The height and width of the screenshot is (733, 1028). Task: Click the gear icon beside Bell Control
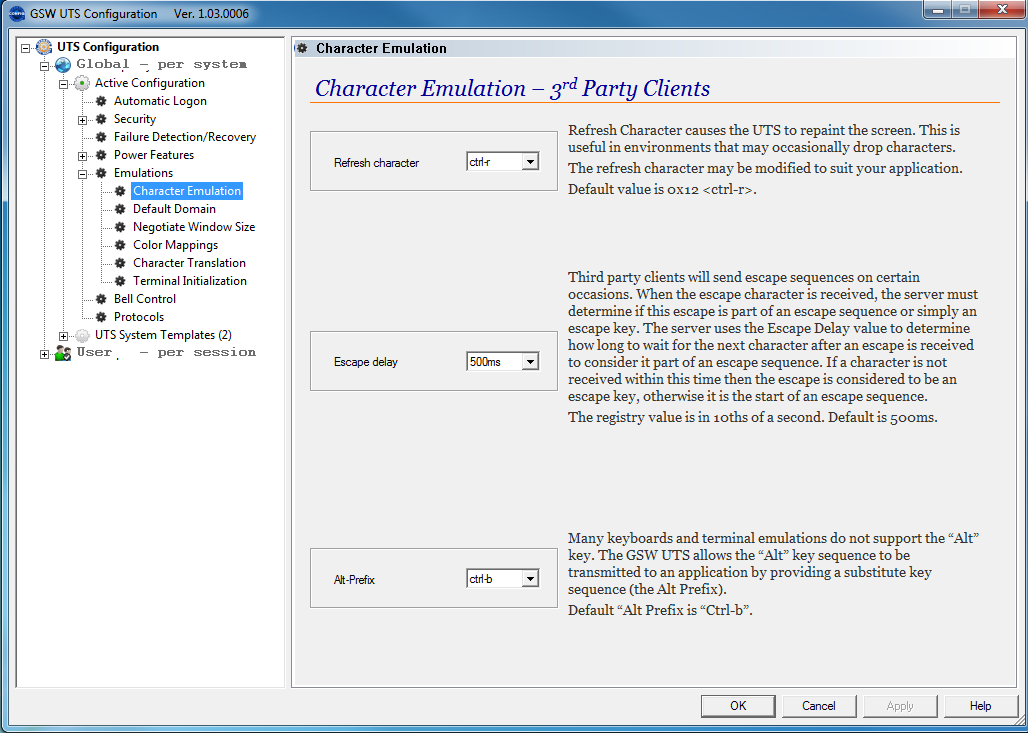tap(101, 299)
